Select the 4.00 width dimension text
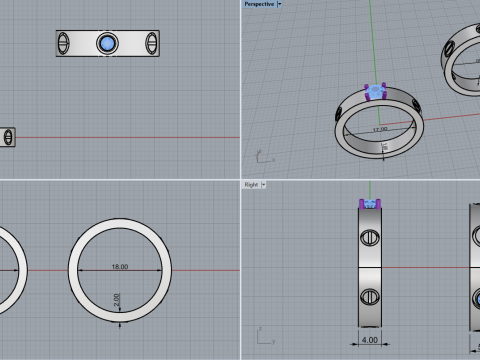 [370, 340]
